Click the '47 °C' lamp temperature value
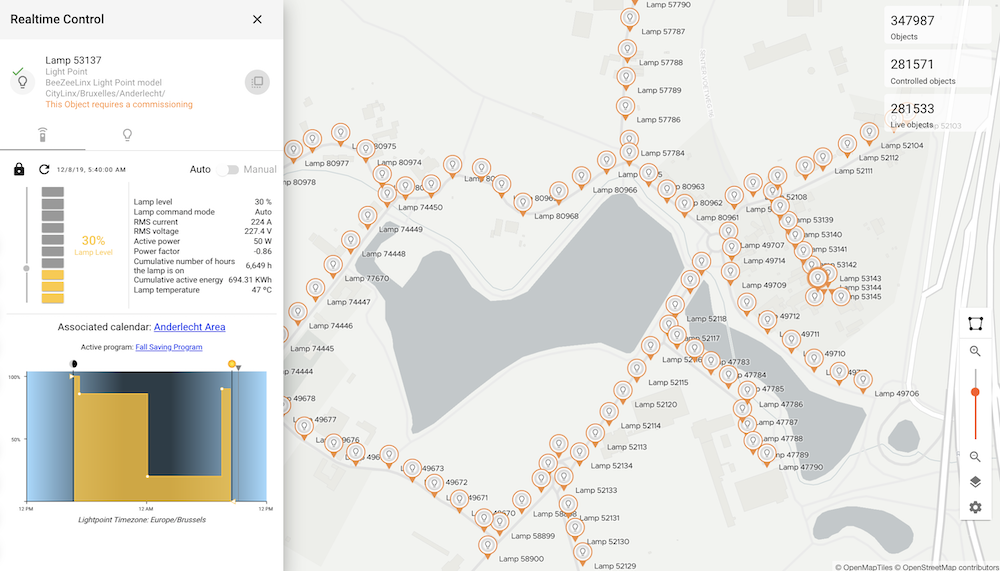 tap(261, 290)
